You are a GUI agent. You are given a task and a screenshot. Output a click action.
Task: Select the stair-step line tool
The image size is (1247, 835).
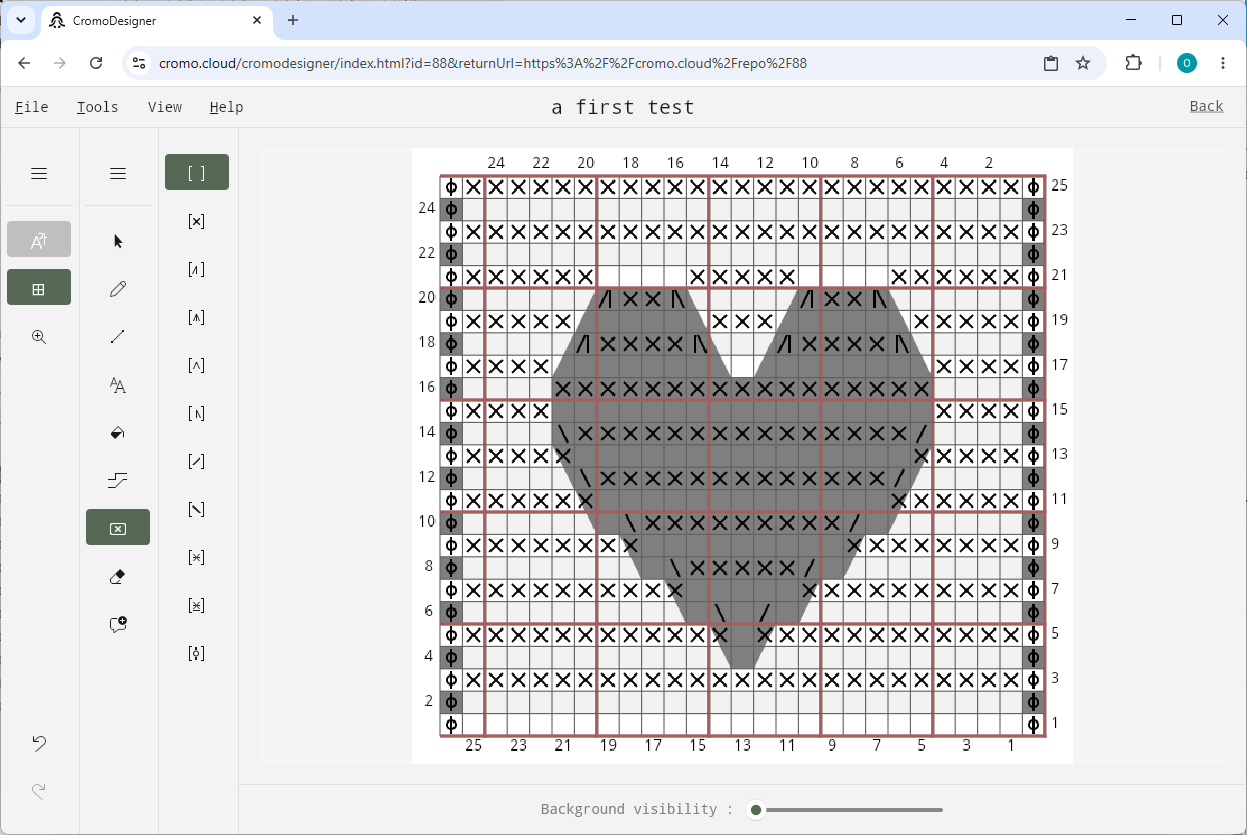[118, 481]
